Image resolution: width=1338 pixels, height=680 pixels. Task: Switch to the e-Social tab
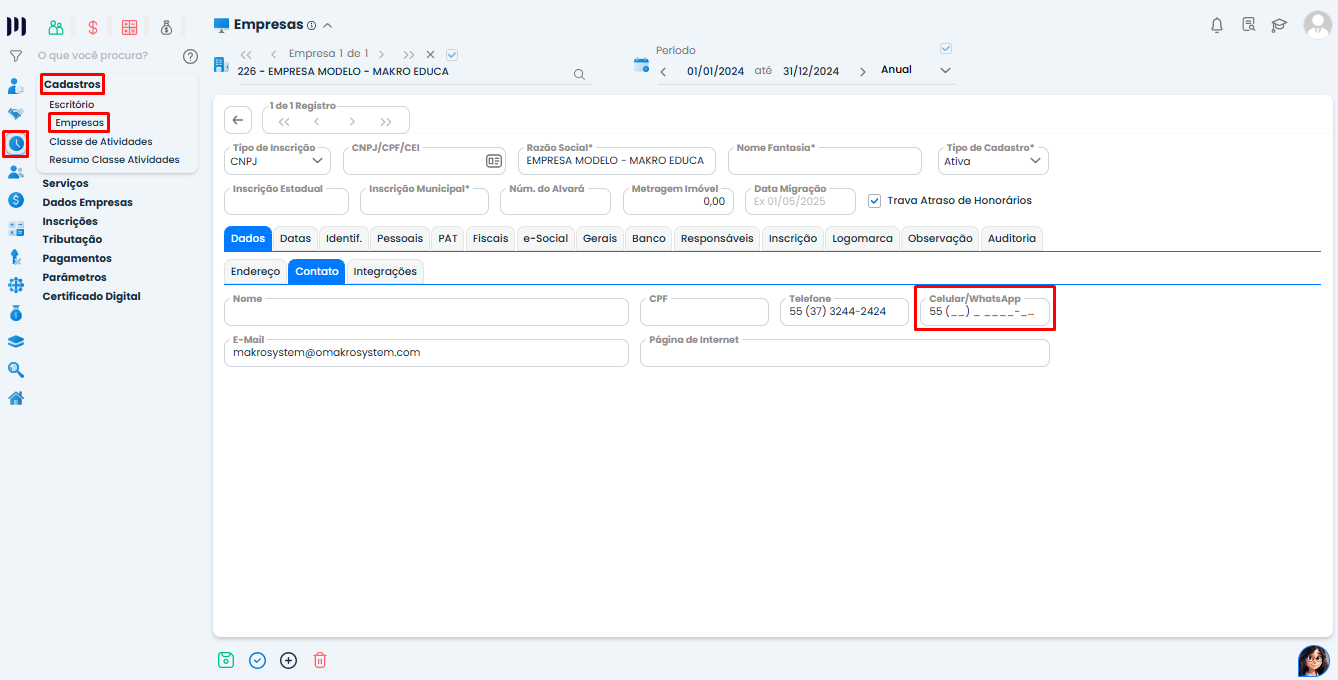coord(545,238)
